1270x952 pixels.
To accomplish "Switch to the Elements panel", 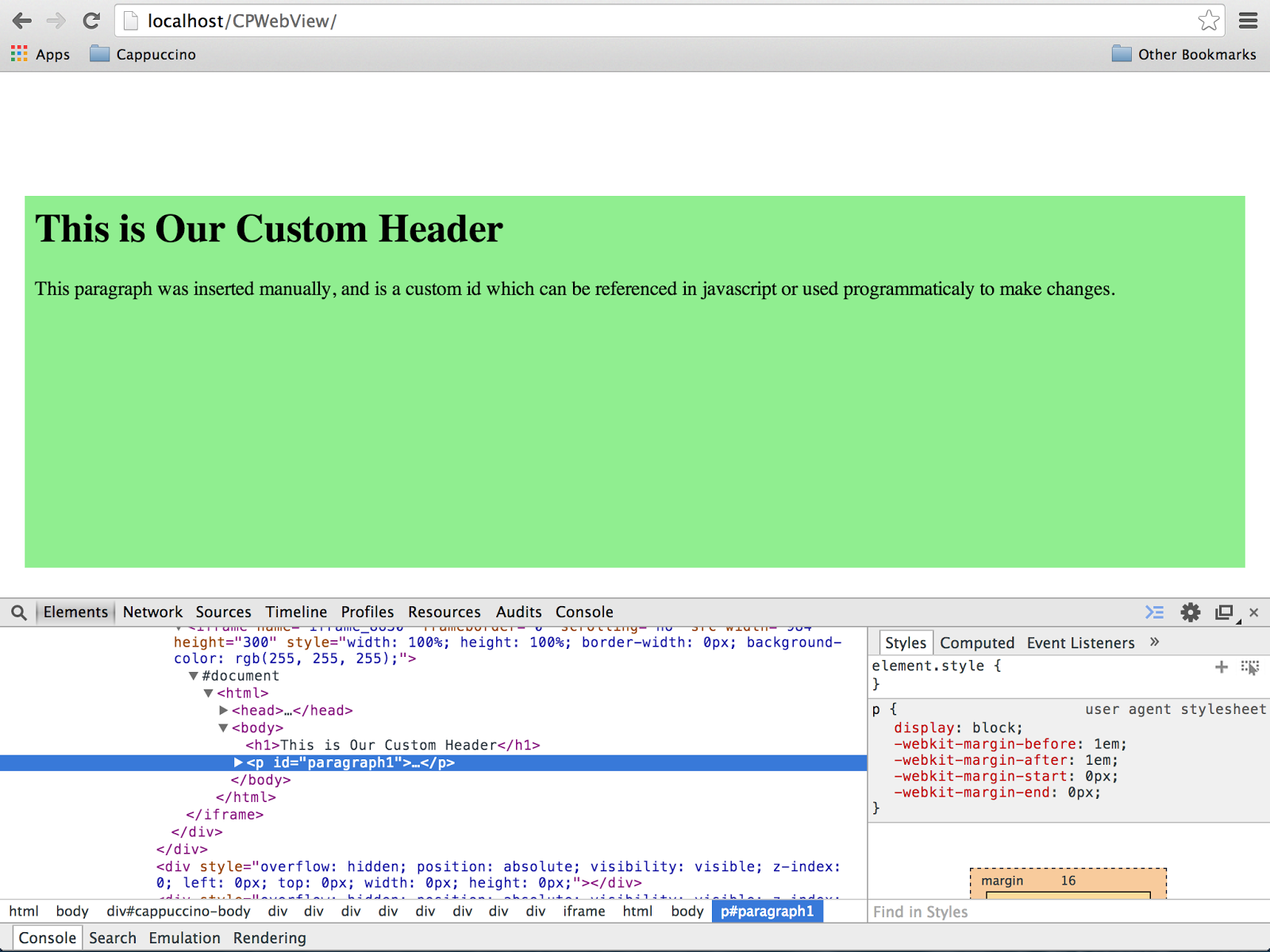I will coord(75,612).
